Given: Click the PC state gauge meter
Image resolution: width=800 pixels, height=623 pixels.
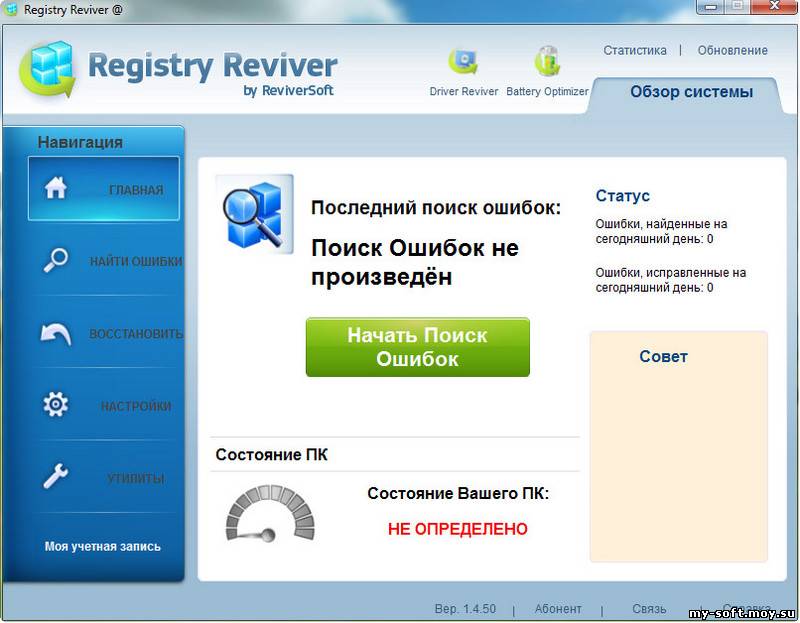Looking at the screenshot, I should pyautogui.click(x=270, y=513).
